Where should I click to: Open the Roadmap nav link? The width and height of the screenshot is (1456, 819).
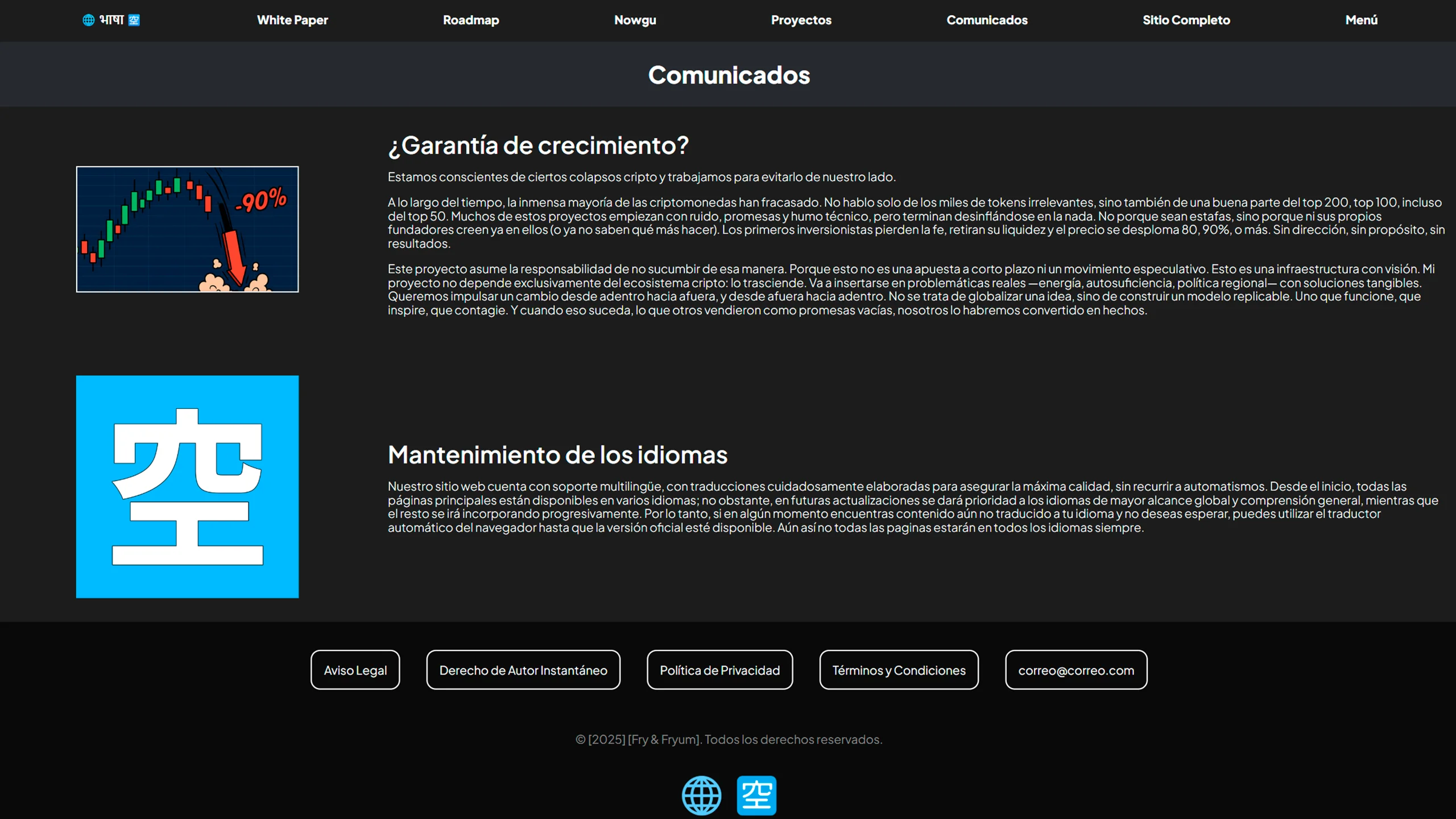pyautogui.click(x=471, y=20)
